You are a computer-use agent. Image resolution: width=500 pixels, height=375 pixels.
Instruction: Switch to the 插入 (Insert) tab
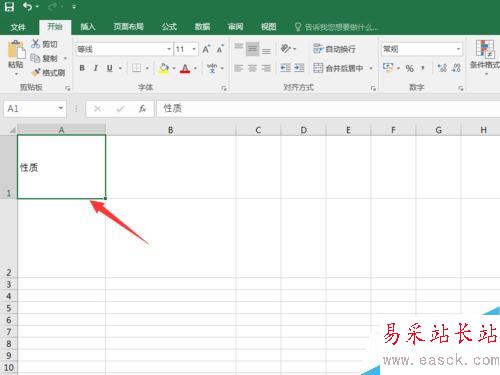point(88,27)
